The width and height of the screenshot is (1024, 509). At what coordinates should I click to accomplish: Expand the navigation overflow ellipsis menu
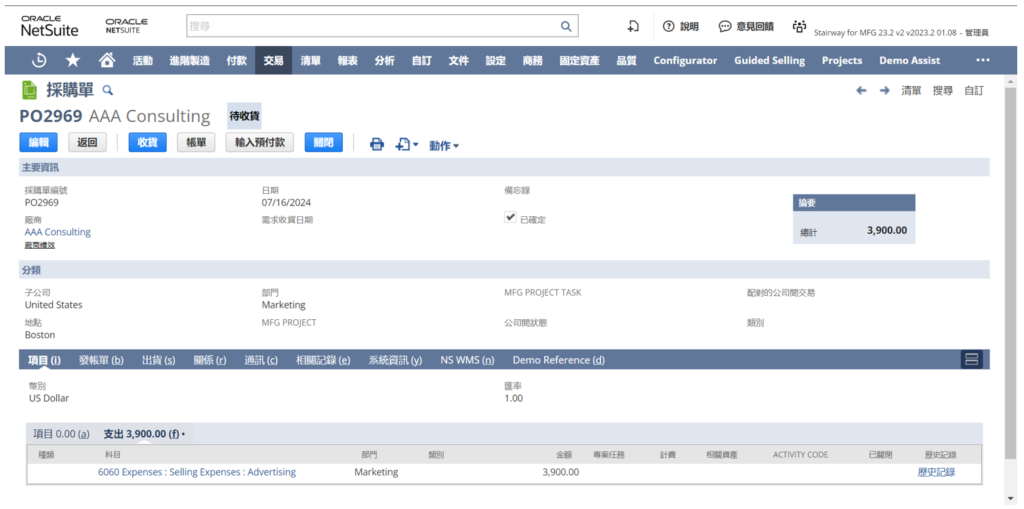point(982,60)
